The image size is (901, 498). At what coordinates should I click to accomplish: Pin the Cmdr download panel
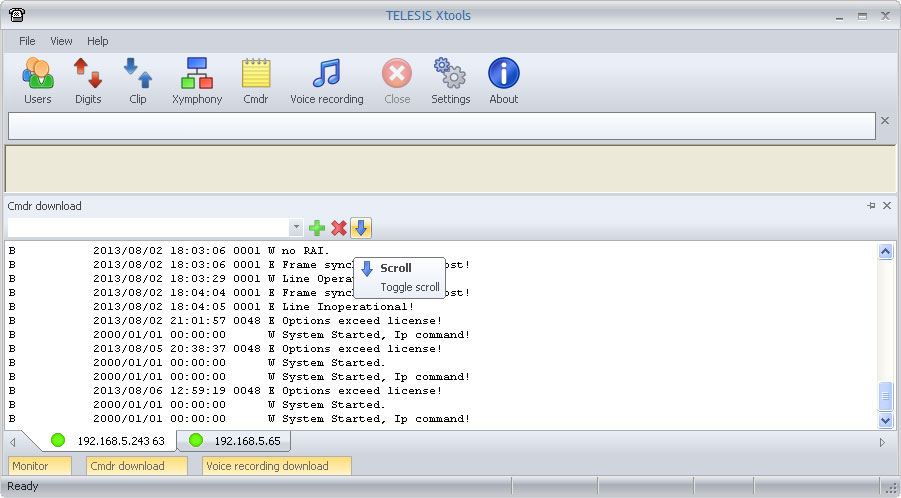(870, 206)
